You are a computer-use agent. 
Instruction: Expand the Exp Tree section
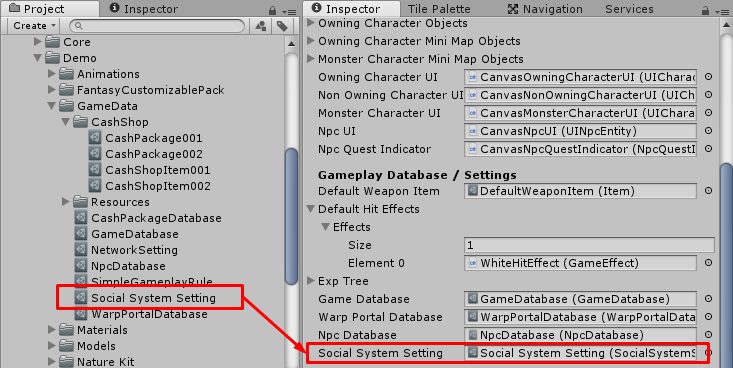click(311, 281)
